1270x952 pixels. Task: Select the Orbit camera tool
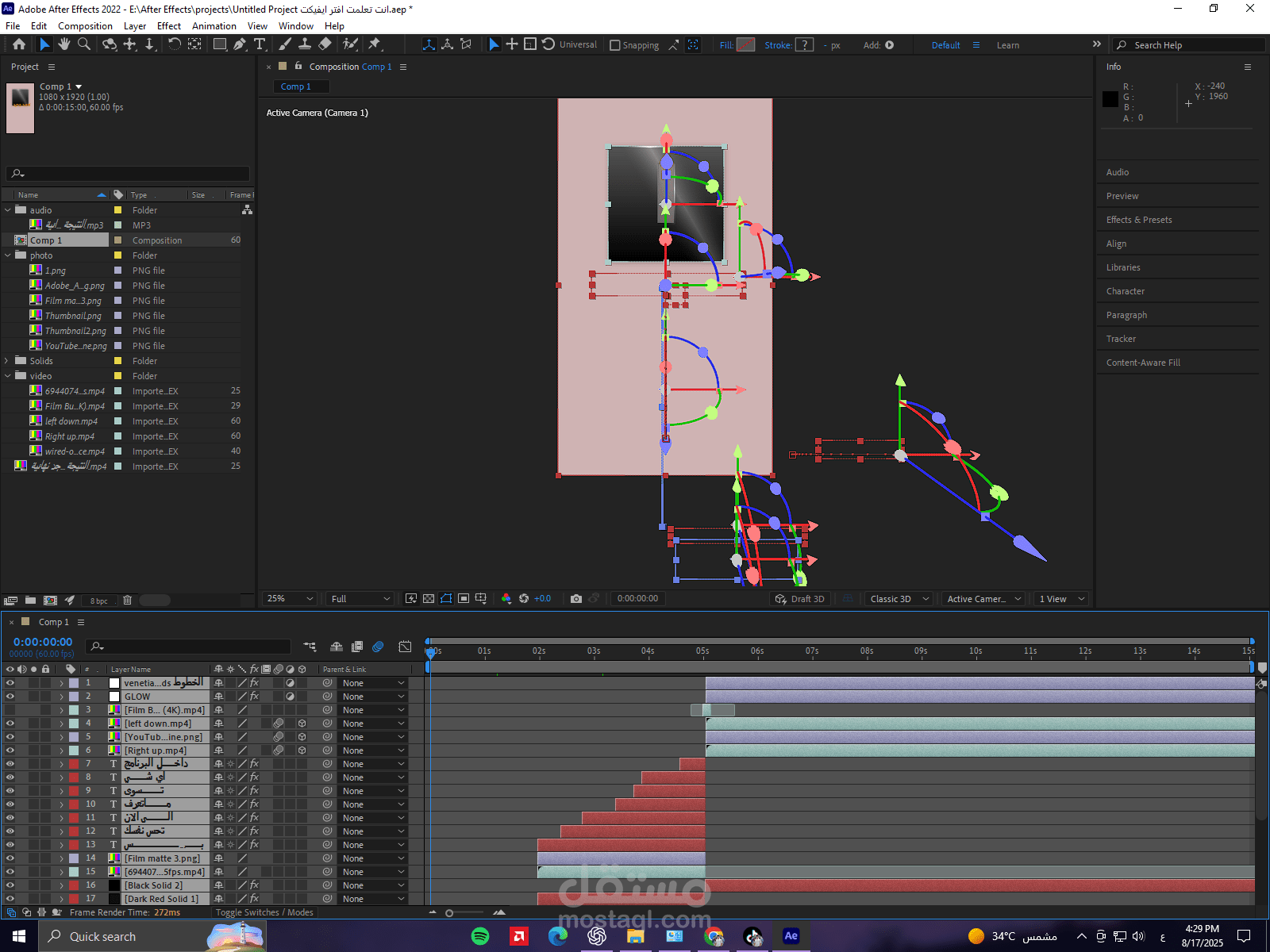point(110,44)
